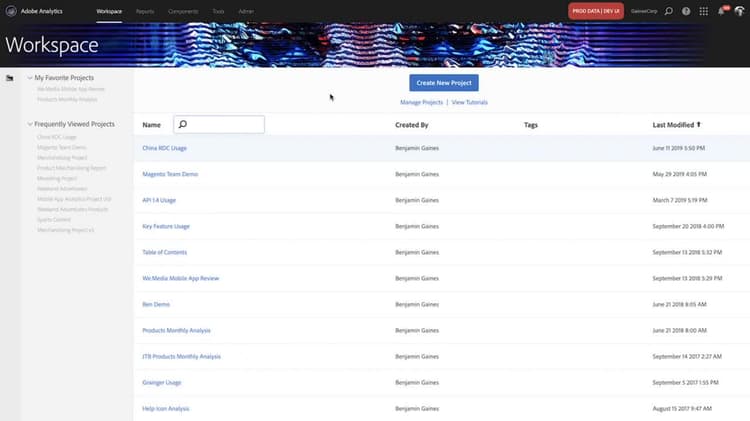Open the Tools menu
Image resolution: width=750 pixels, height=421 pixels.
pyautogui.click(x=218, y=11)
